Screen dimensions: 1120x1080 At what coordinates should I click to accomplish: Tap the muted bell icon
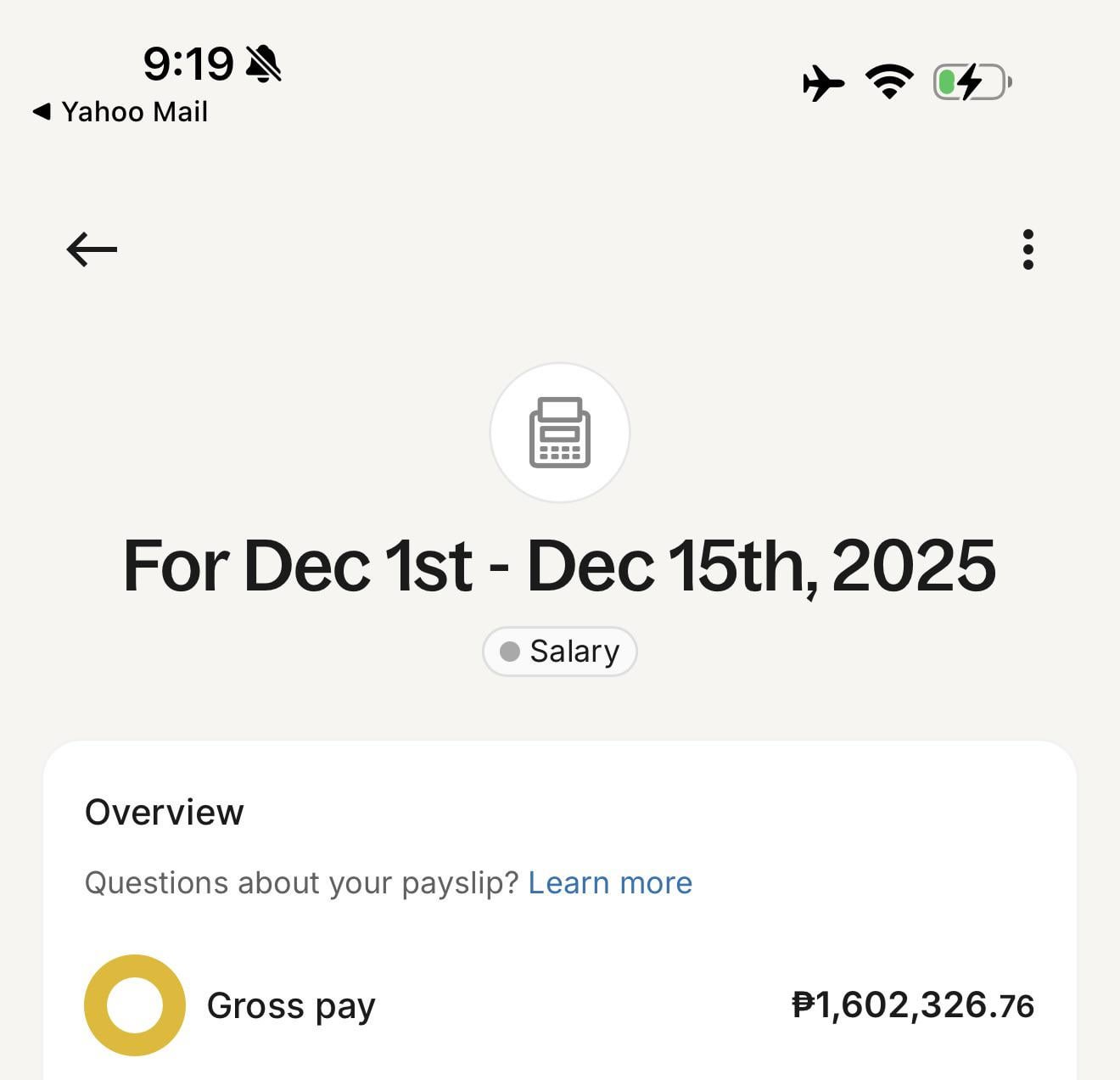263,64
